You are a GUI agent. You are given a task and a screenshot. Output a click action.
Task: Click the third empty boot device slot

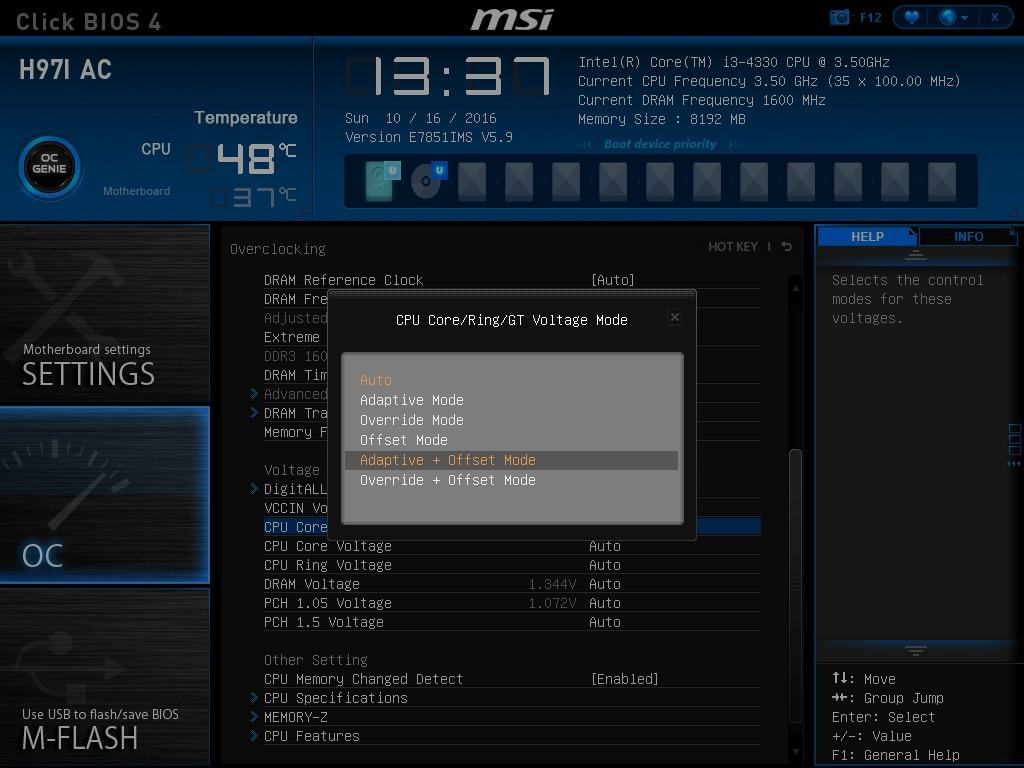pos(566,181)
